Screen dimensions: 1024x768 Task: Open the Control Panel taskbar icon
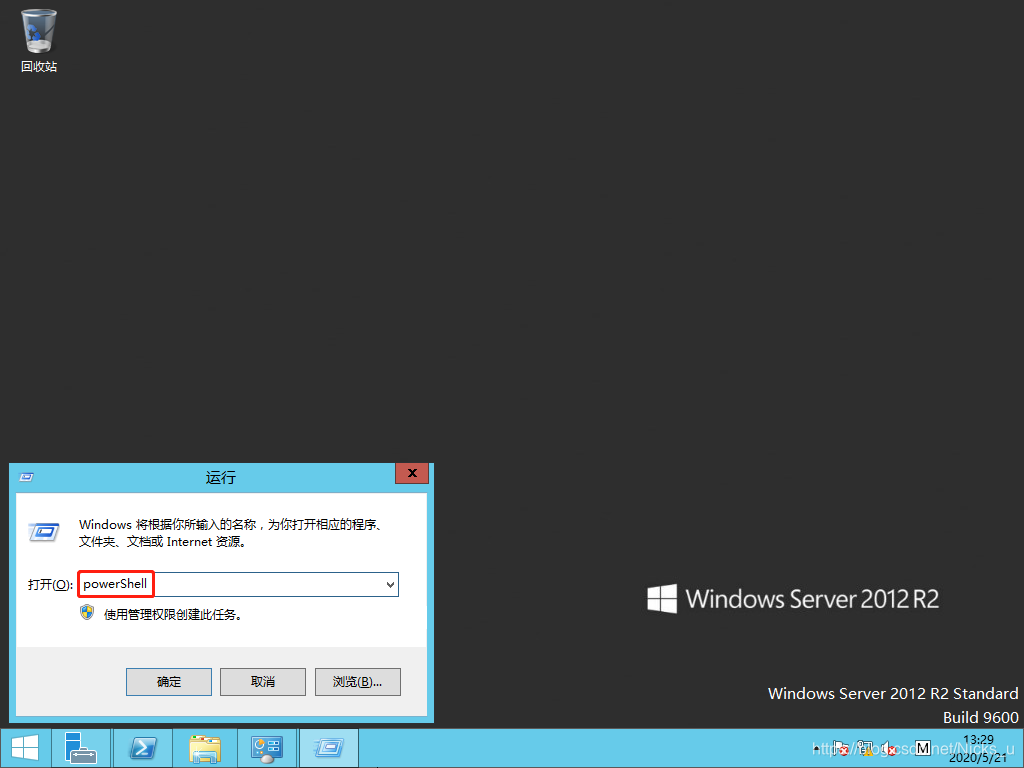pos(266,748)
